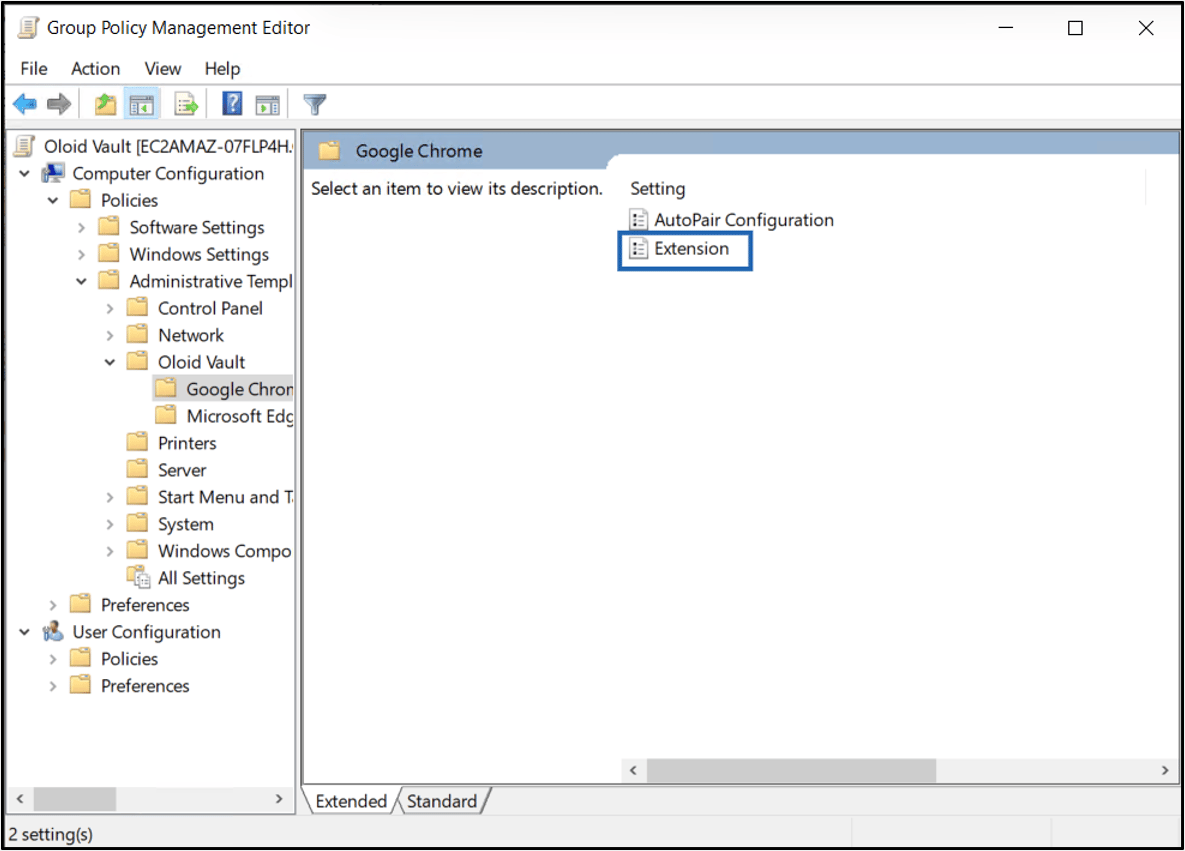This screenshot has width=1185, height=851.
Task: Click the Oloid Vault root scroll icon
Action: point(24,146)
